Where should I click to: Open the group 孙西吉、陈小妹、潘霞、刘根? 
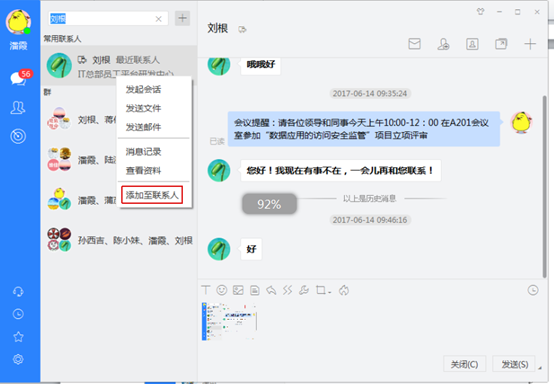pyautogui.click(x=119, y=241)
